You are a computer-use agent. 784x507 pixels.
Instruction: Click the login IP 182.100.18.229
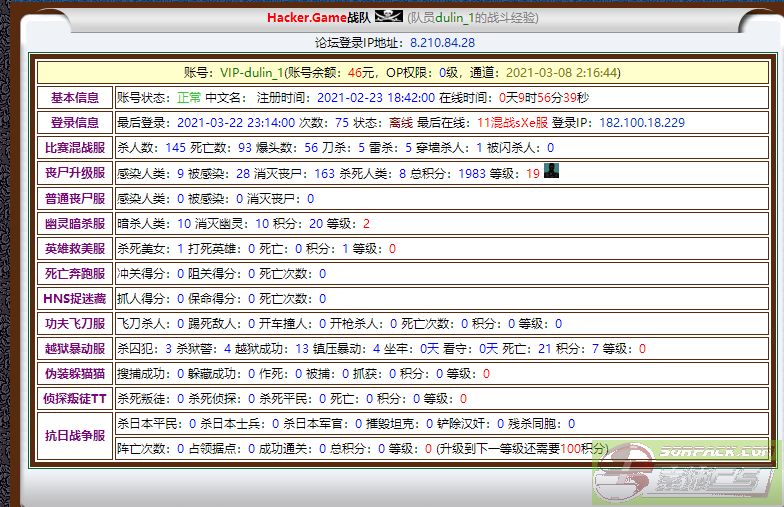[x=641, y=123]
